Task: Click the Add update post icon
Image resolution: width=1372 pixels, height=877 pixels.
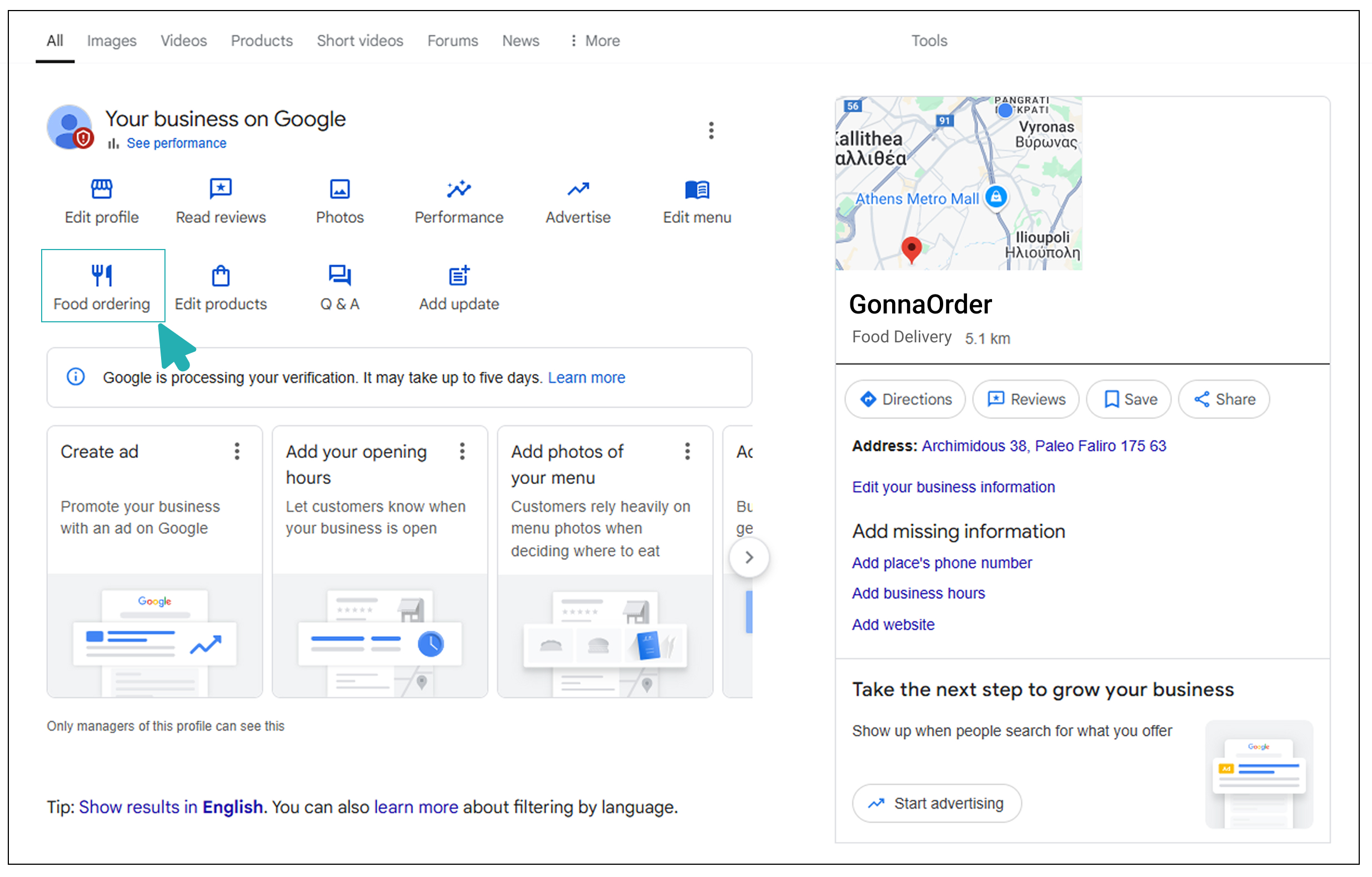Action: [459, 276]
